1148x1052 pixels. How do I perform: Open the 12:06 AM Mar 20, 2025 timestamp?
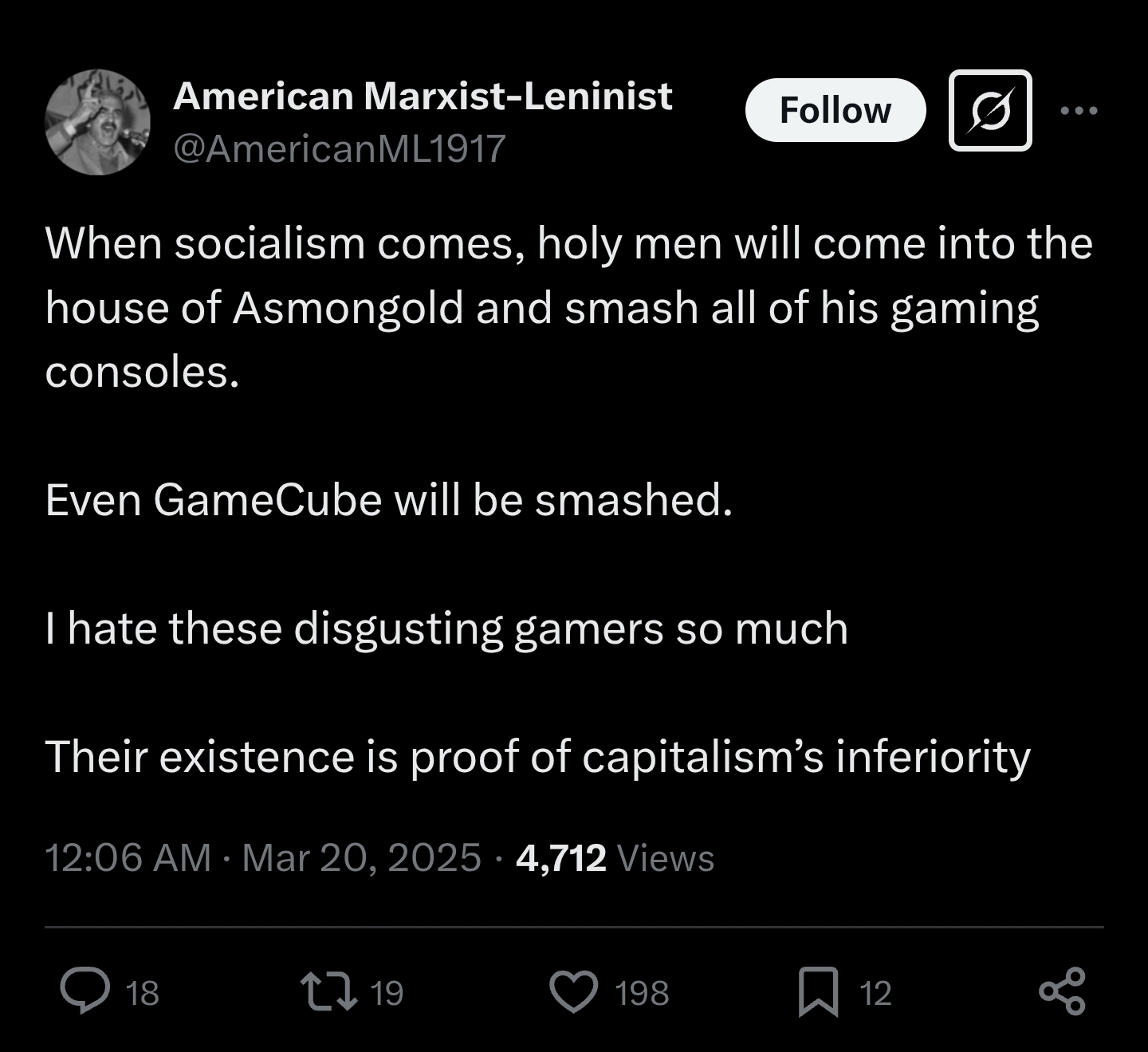(263, 858)
